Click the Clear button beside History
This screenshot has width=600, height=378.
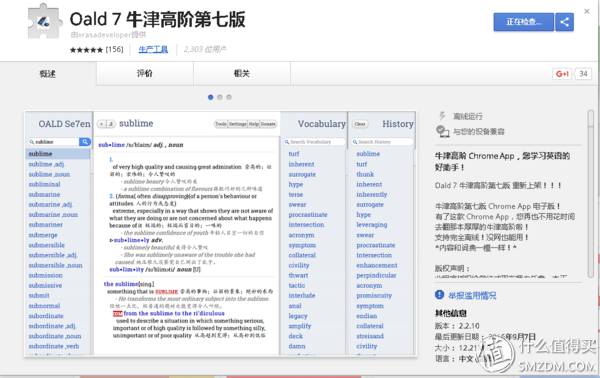[360, 124]
